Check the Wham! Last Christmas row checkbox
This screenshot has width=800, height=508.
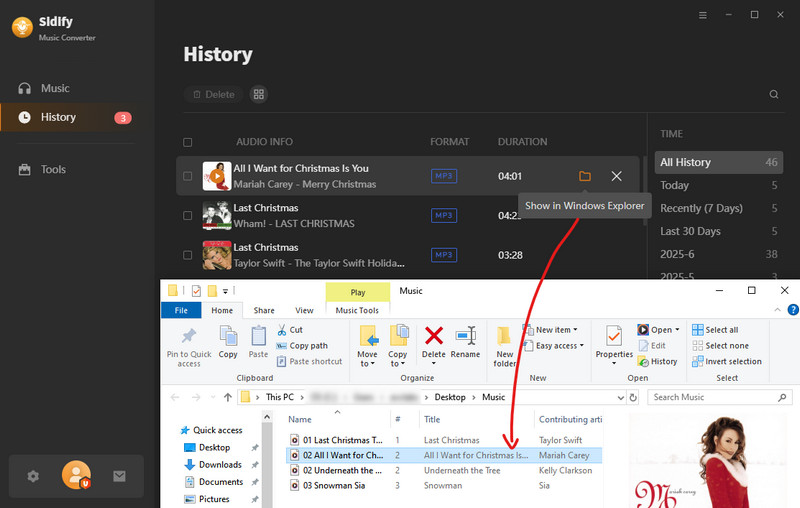tap(188, 216)
